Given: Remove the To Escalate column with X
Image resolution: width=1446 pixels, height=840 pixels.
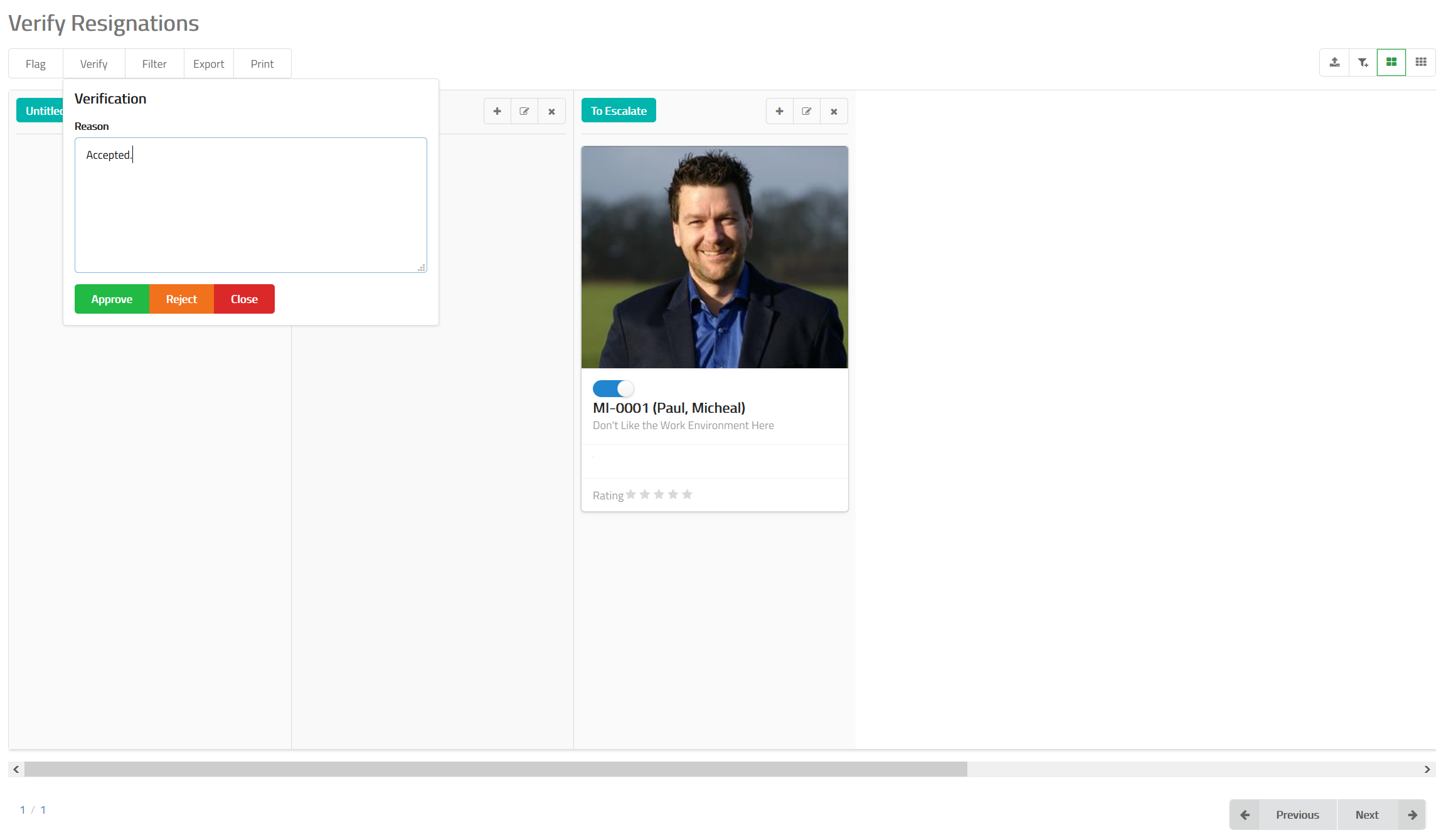Looking at the screenshot, I should [x=834, y=111].
